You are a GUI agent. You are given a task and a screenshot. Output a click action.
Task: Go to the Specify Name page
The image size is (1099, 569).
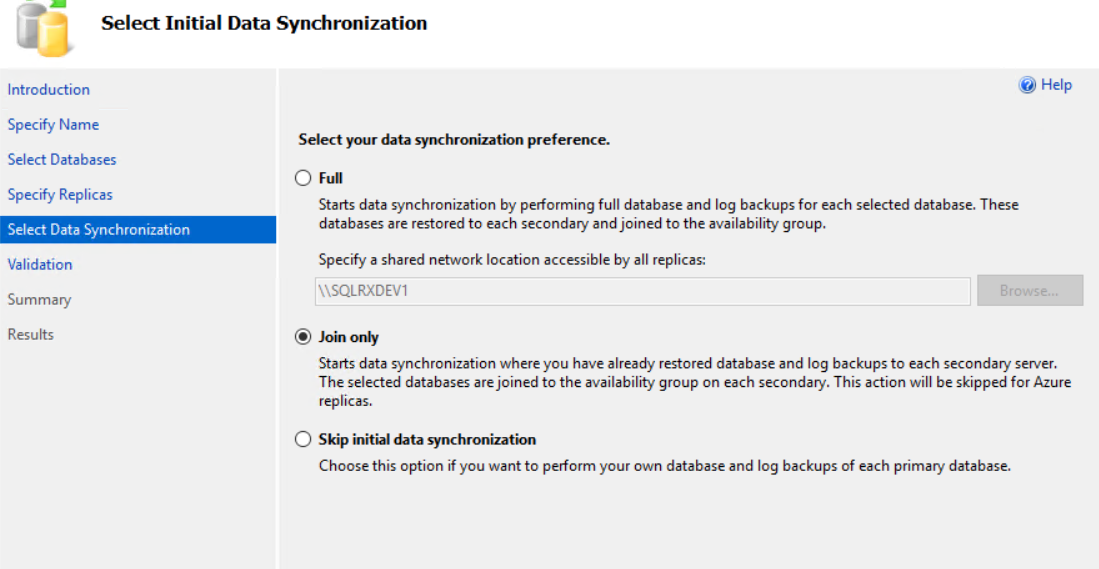tap(53, 124)
